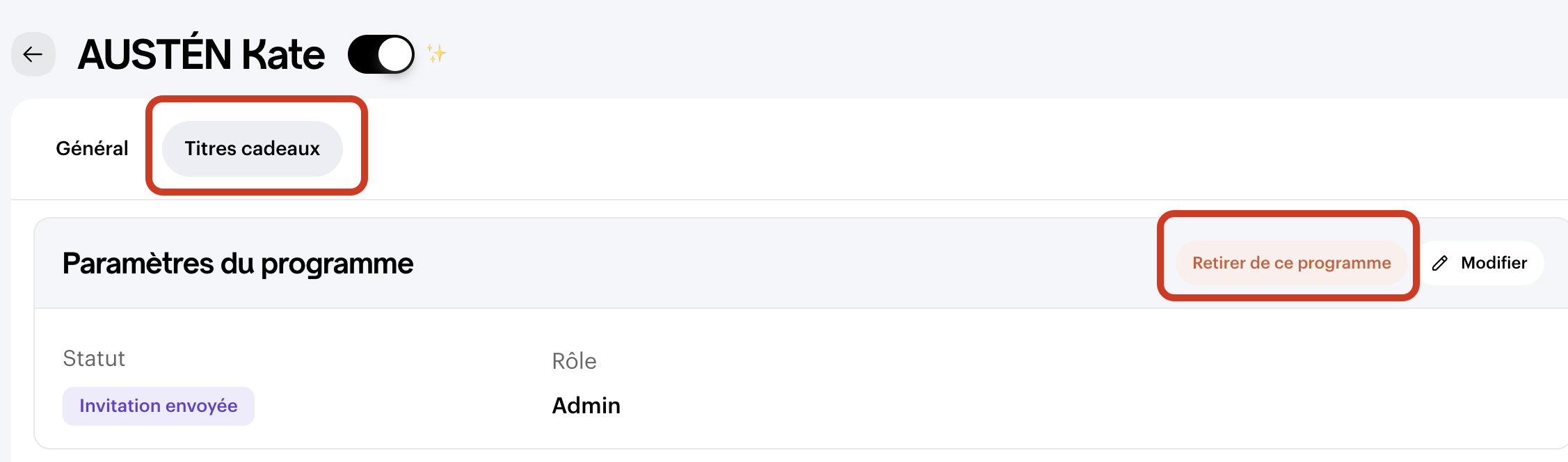
Task: Open the Général tab
Action: point(92,148)
